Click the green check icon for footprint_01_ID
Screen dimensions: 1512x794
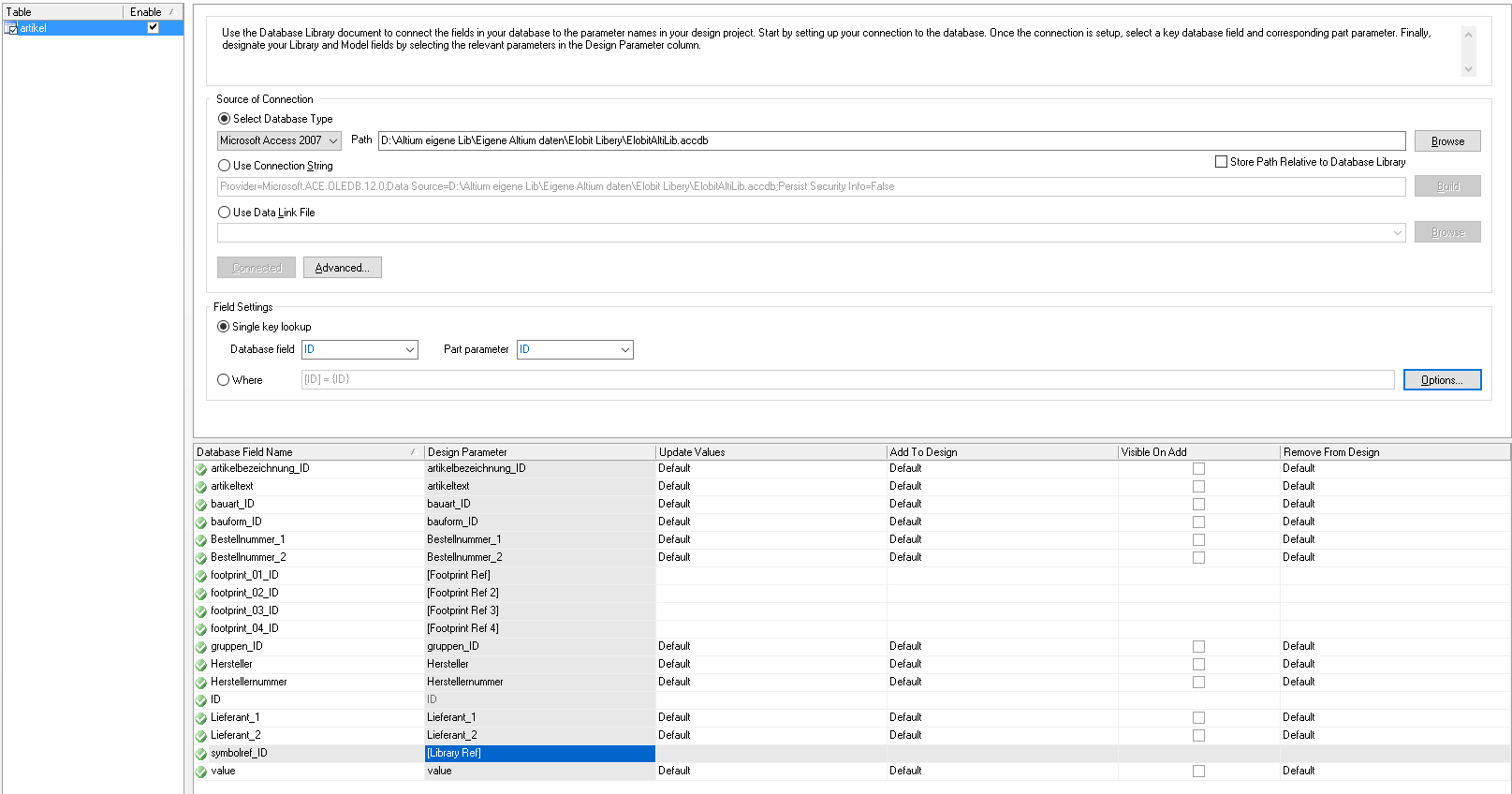(200, 576)
